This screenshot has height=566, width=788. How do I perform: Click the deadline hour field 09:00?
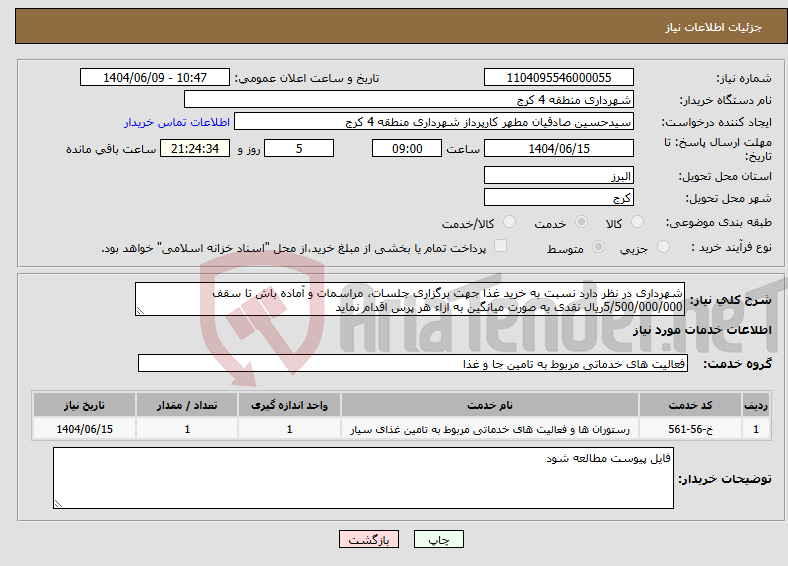click(407, 148)
